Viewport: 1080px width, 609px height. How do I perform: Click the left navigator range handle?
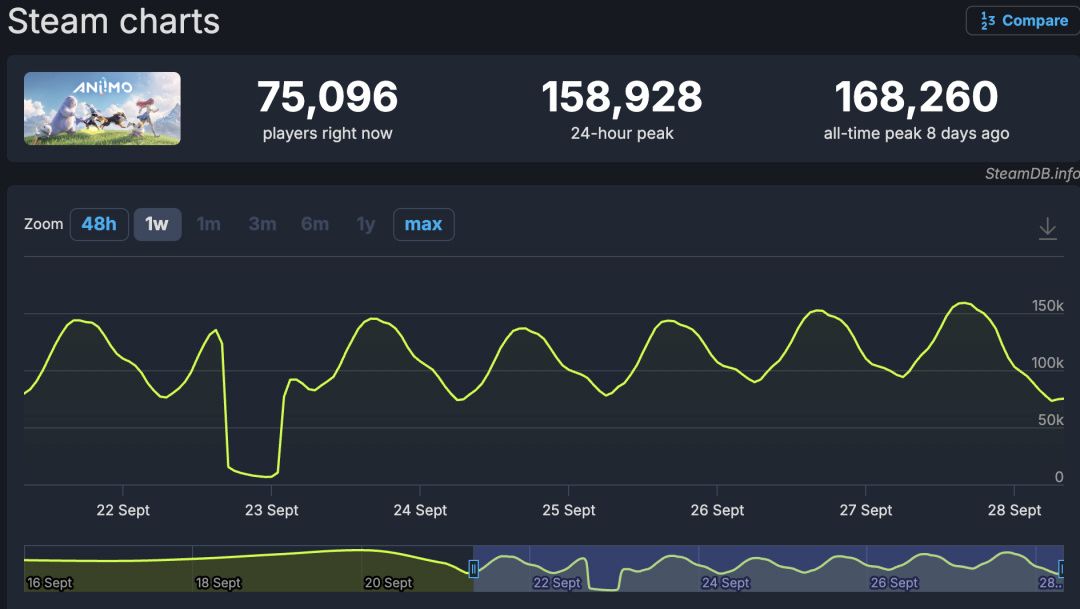[473, 568]
